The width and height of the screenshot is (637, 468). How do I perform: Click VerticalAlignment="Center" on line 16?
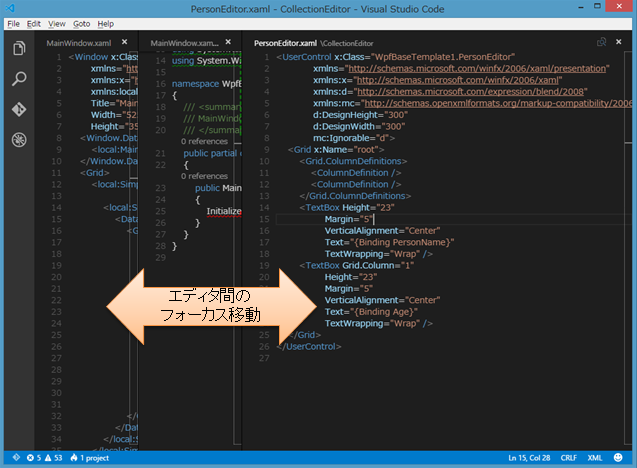tap(382, 231)
